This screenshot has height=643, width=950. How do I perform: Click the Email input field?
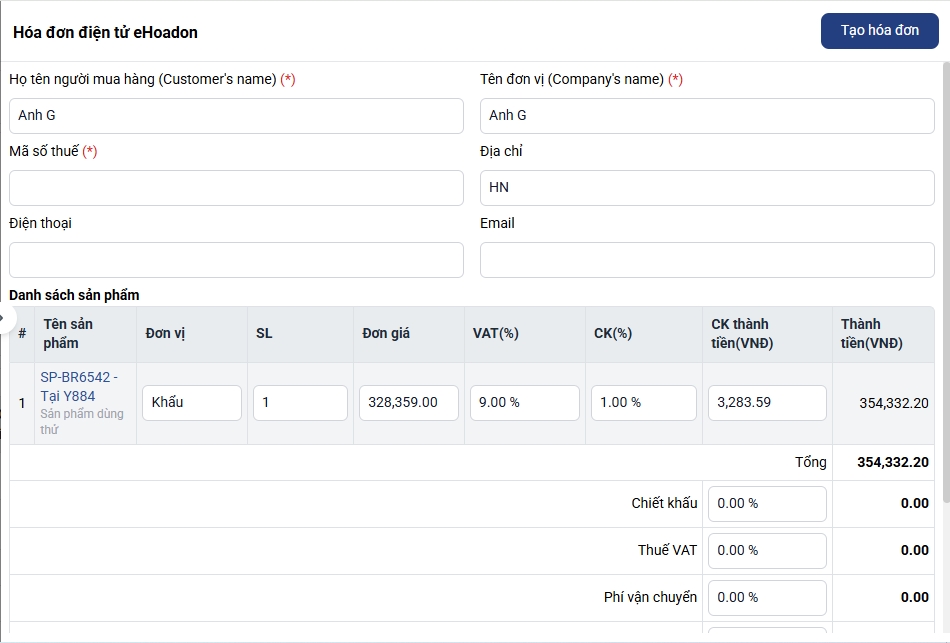pos(707,260)
